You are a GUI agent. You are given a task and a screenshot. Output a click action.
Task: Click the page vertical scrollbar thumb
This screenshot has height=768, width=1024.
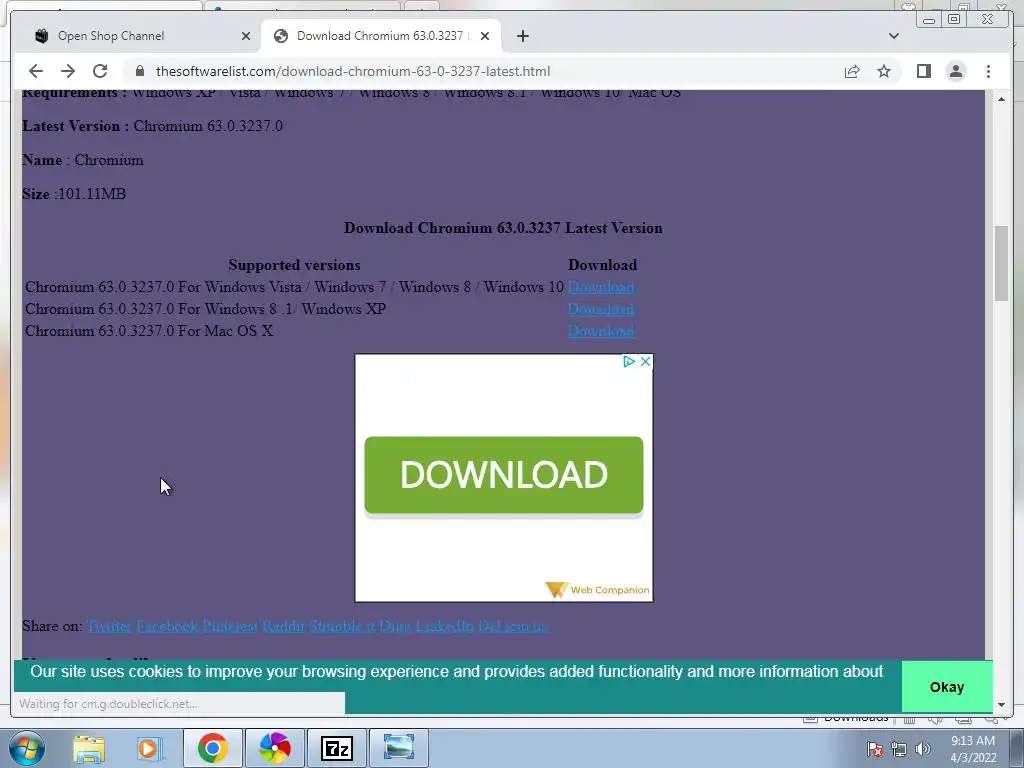tap(1001, 263)
